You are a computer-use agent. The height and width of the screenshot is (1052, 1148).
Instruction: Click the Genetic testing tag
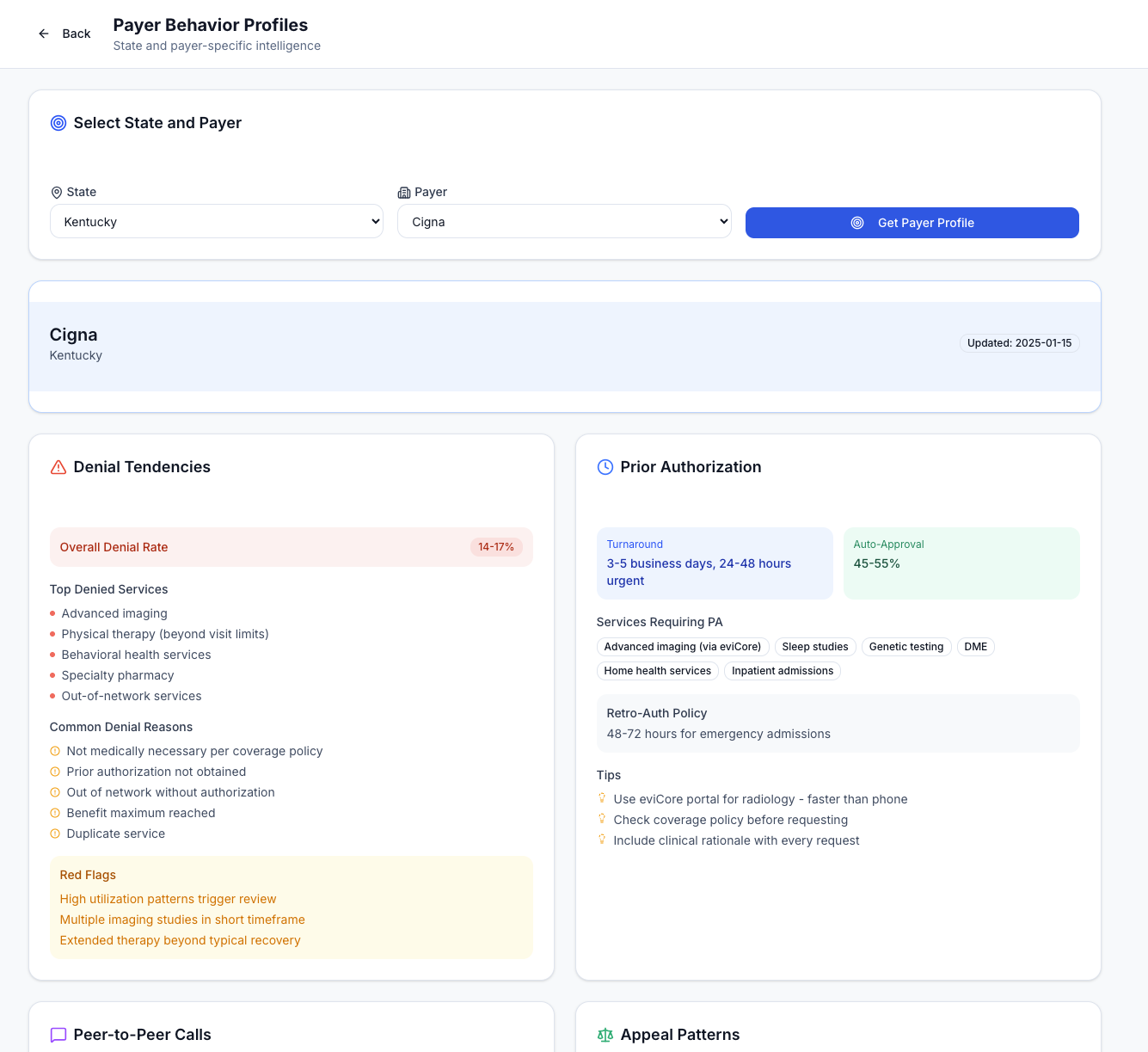(906, 647)
